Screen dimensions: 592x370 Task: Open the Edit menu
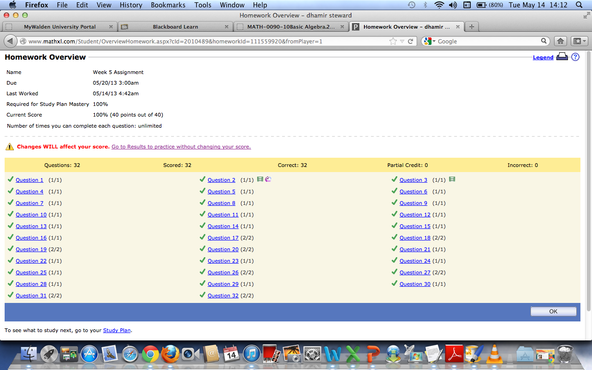point(82,5)
